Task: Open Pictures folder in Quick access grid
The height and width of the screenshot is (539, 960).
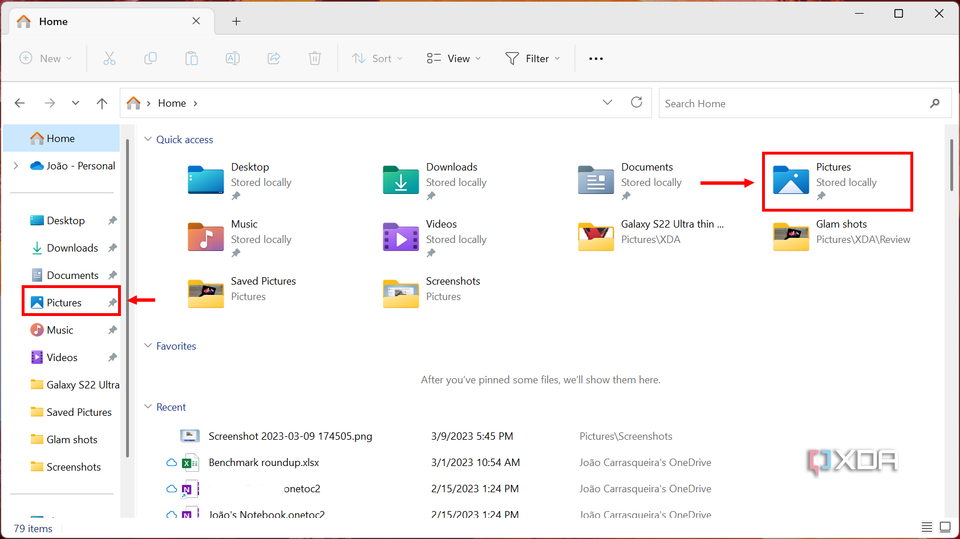Action: pos(825,181)
